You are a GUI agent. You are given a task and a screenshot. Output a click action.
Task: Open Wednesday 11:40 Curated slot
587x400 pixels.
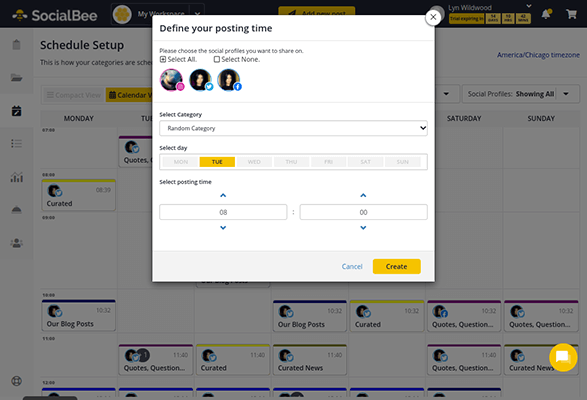pos(233,360)
